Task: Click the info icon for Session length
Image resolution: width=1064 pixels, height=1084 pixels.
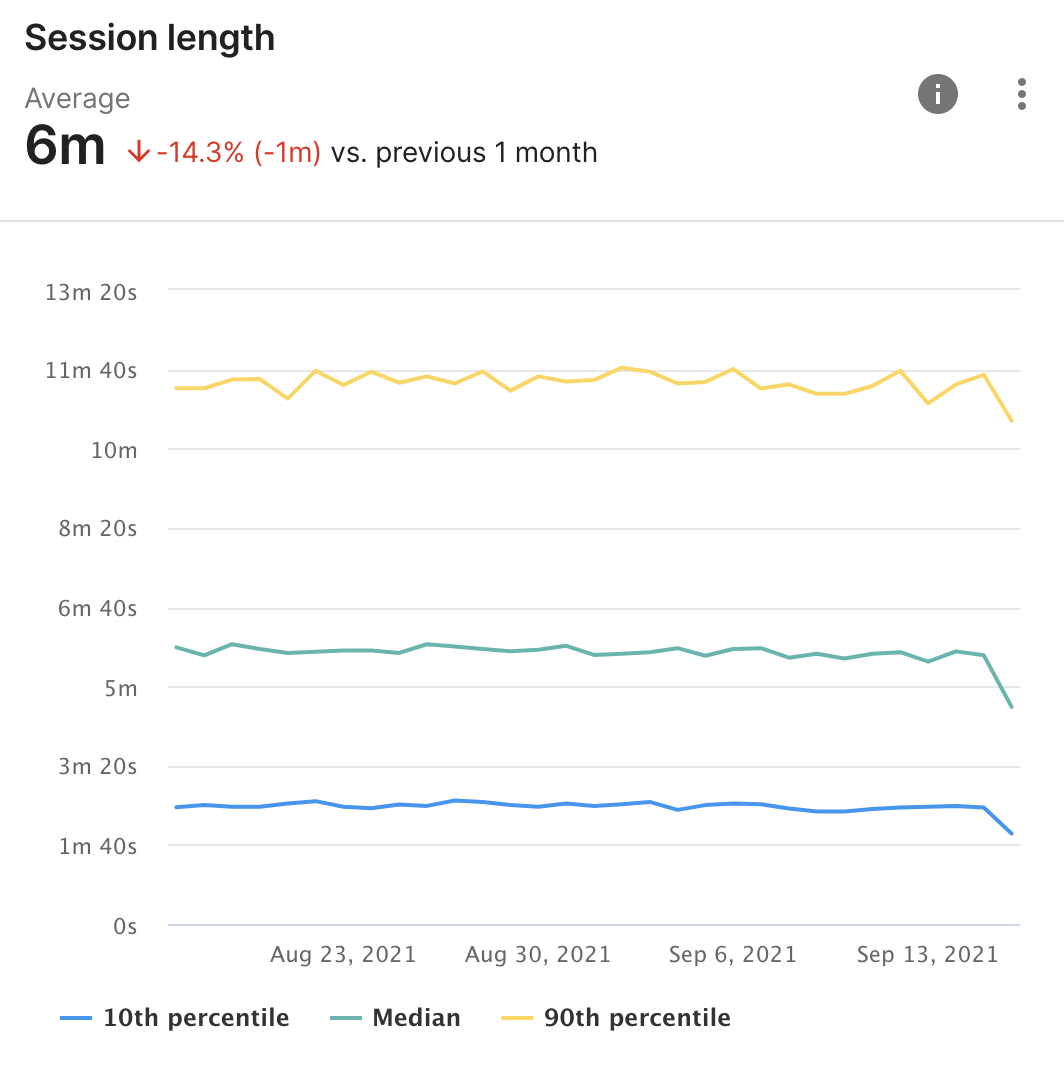Action: click(937, 94)
